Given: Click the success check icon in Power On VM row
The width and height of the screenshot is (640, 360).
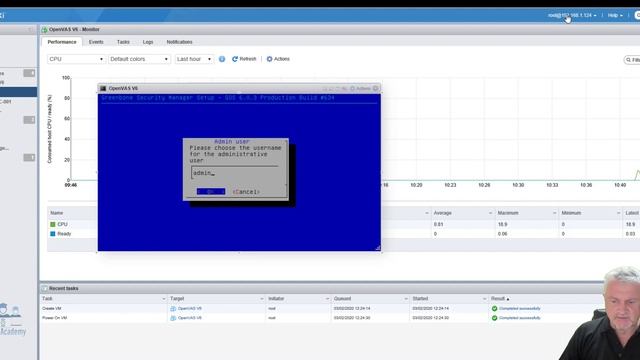Looking at the screenshot, I should [x=494, y=318].
